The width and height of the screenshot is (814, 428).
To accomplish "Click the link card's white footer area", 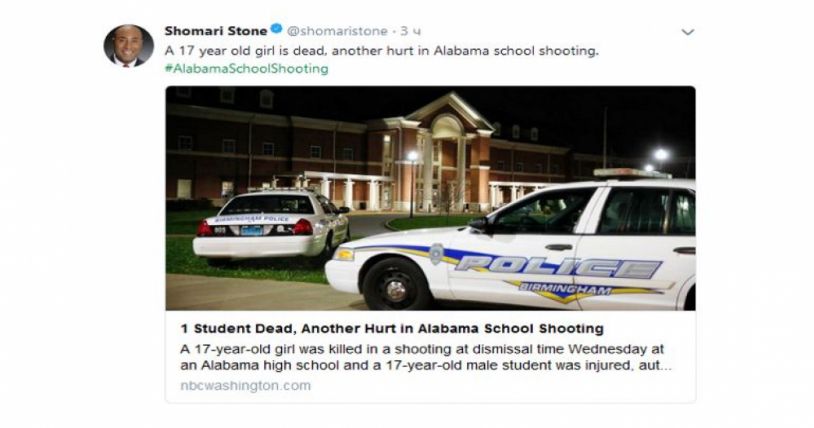I will click(x=430, y=356).
